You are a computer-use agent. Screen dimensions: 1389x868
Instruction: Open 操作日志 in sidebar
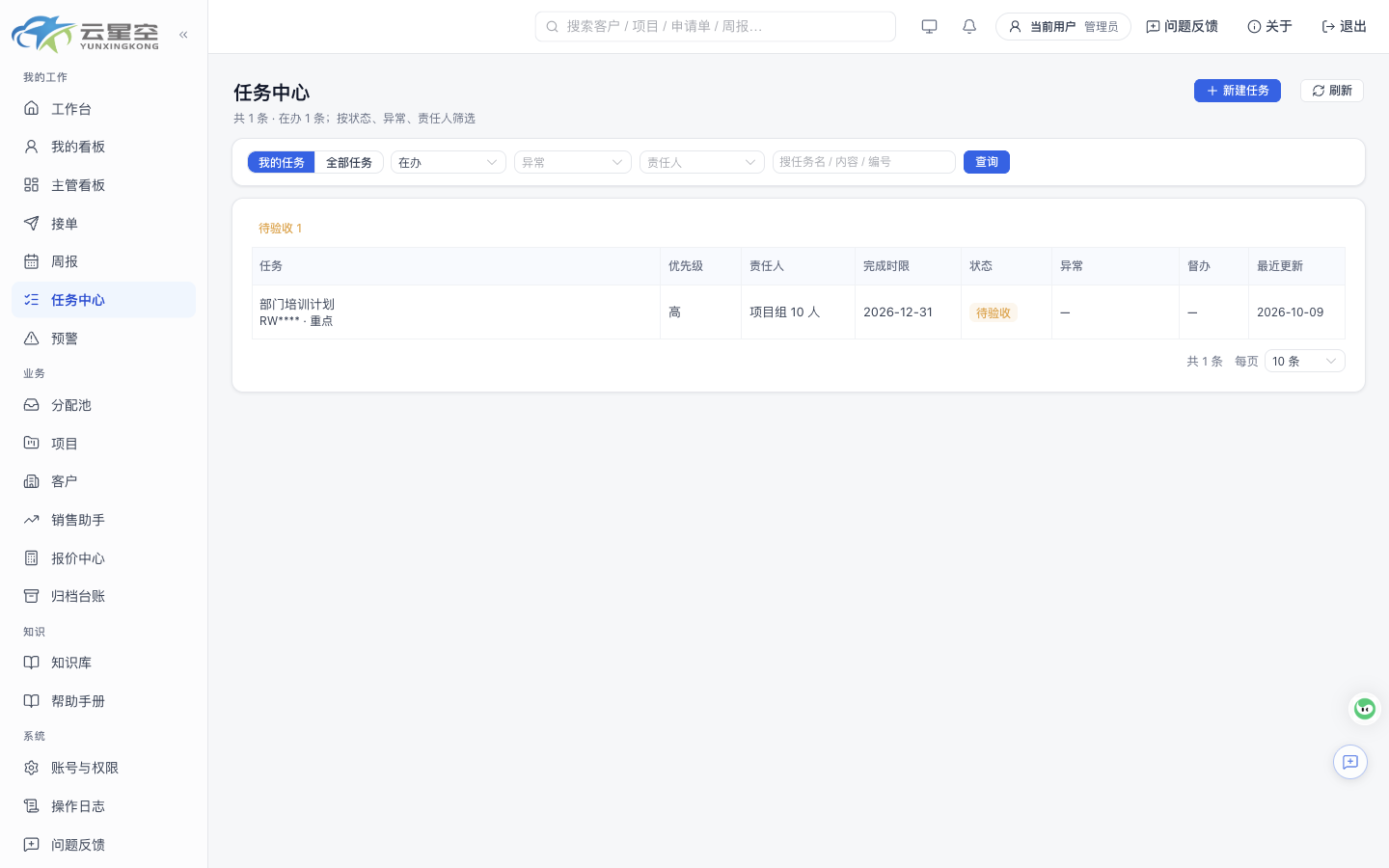pyautogui.click(x=103, y=806)
